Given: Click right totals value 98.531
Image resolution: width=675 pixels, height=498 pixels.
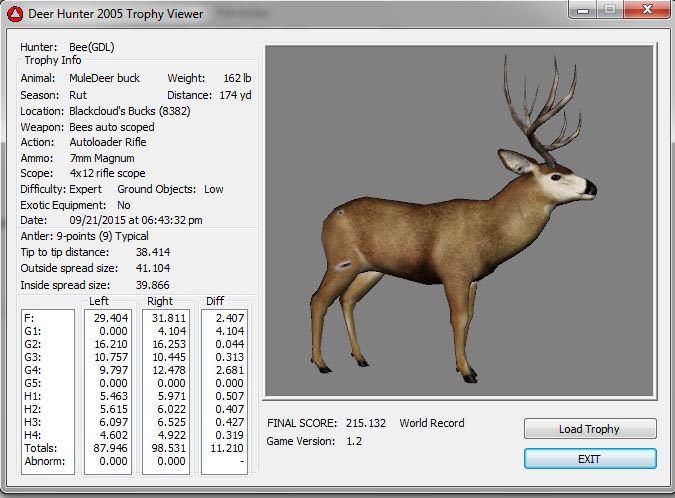Looking at the screenshot, I should click(x=169, y=448).
